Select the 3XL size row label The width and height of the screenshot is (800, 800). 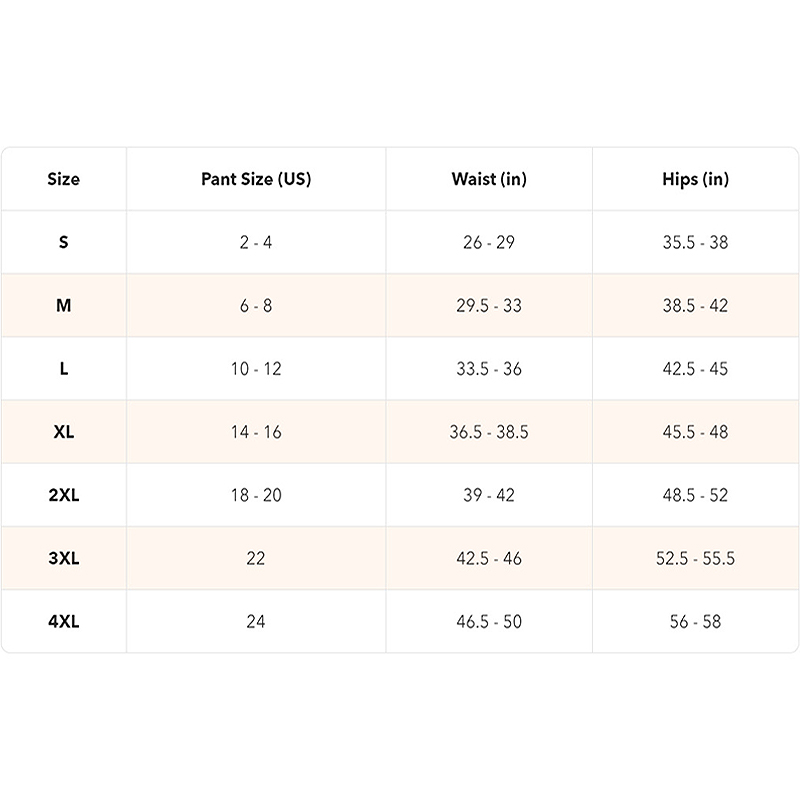coord(63,558)
